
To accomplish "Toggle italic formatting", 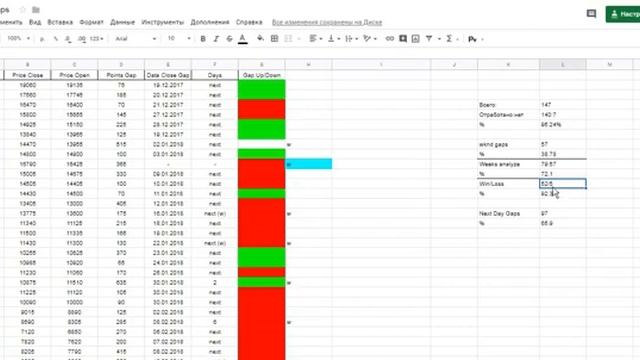I will coord(216,39).
